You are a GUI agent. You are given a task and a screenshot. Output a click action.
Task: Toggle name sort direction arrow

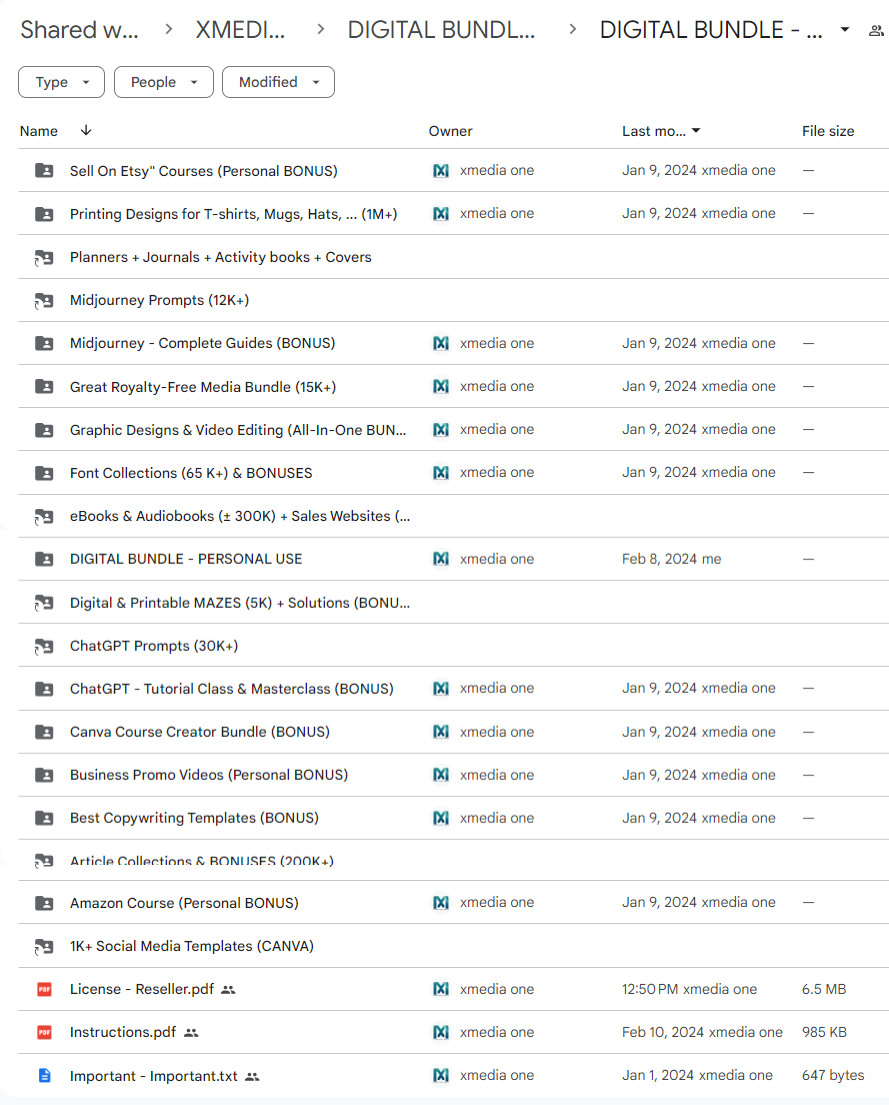tap(86, 131)
